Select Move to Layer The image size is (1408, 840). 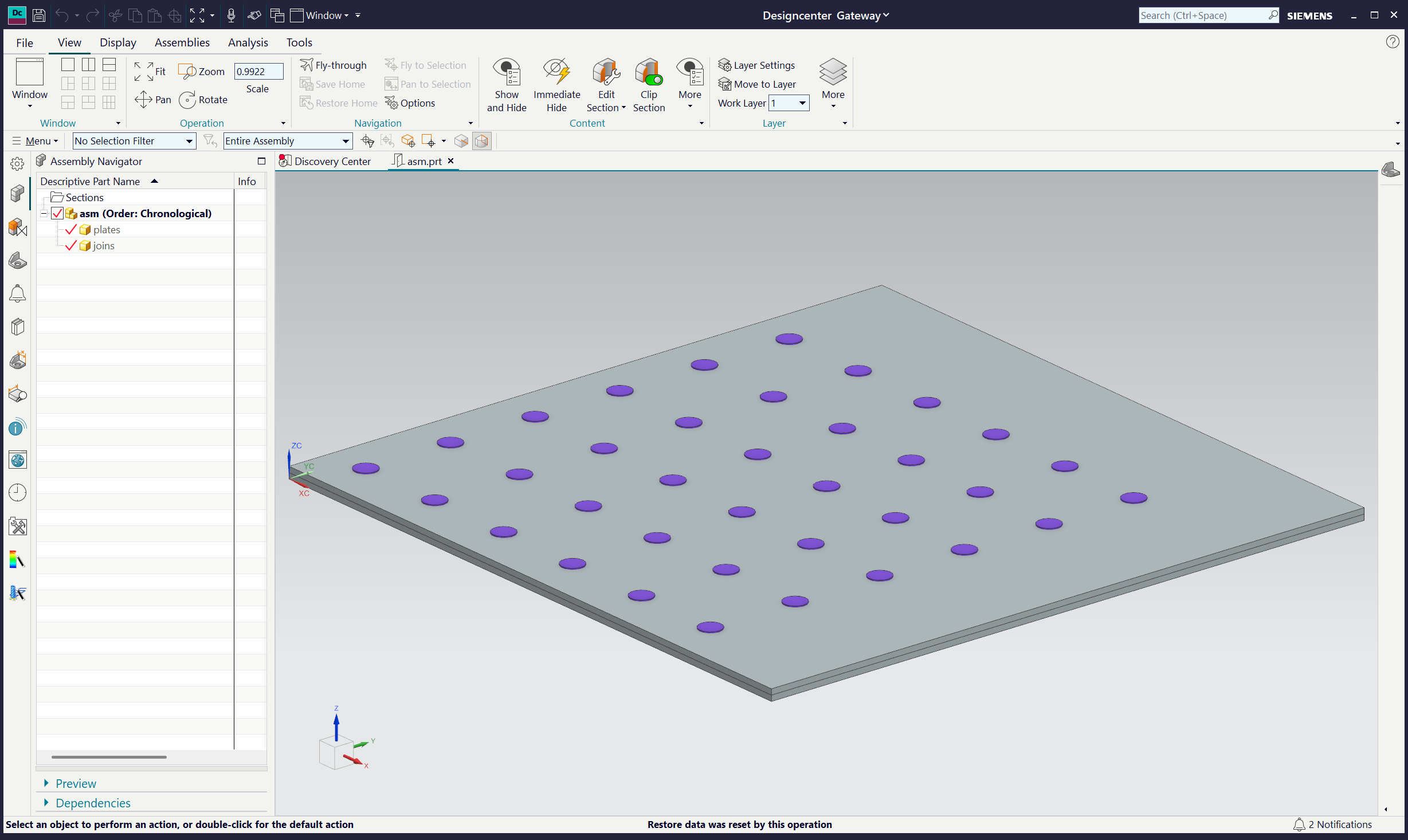(x=757, y=84)
